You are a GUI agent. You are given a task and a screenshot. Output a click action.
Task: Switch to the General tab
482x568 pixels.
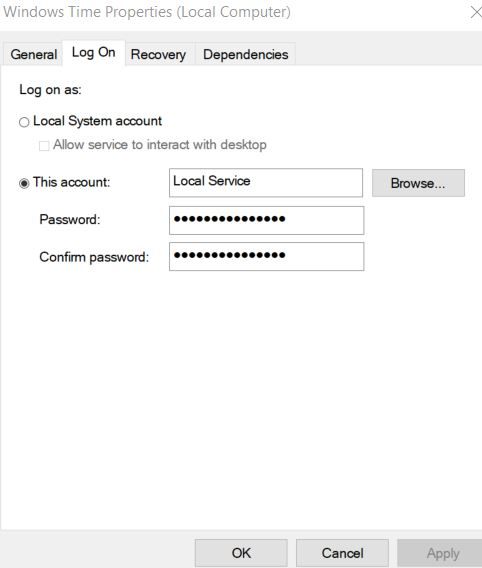coord(33,54)
